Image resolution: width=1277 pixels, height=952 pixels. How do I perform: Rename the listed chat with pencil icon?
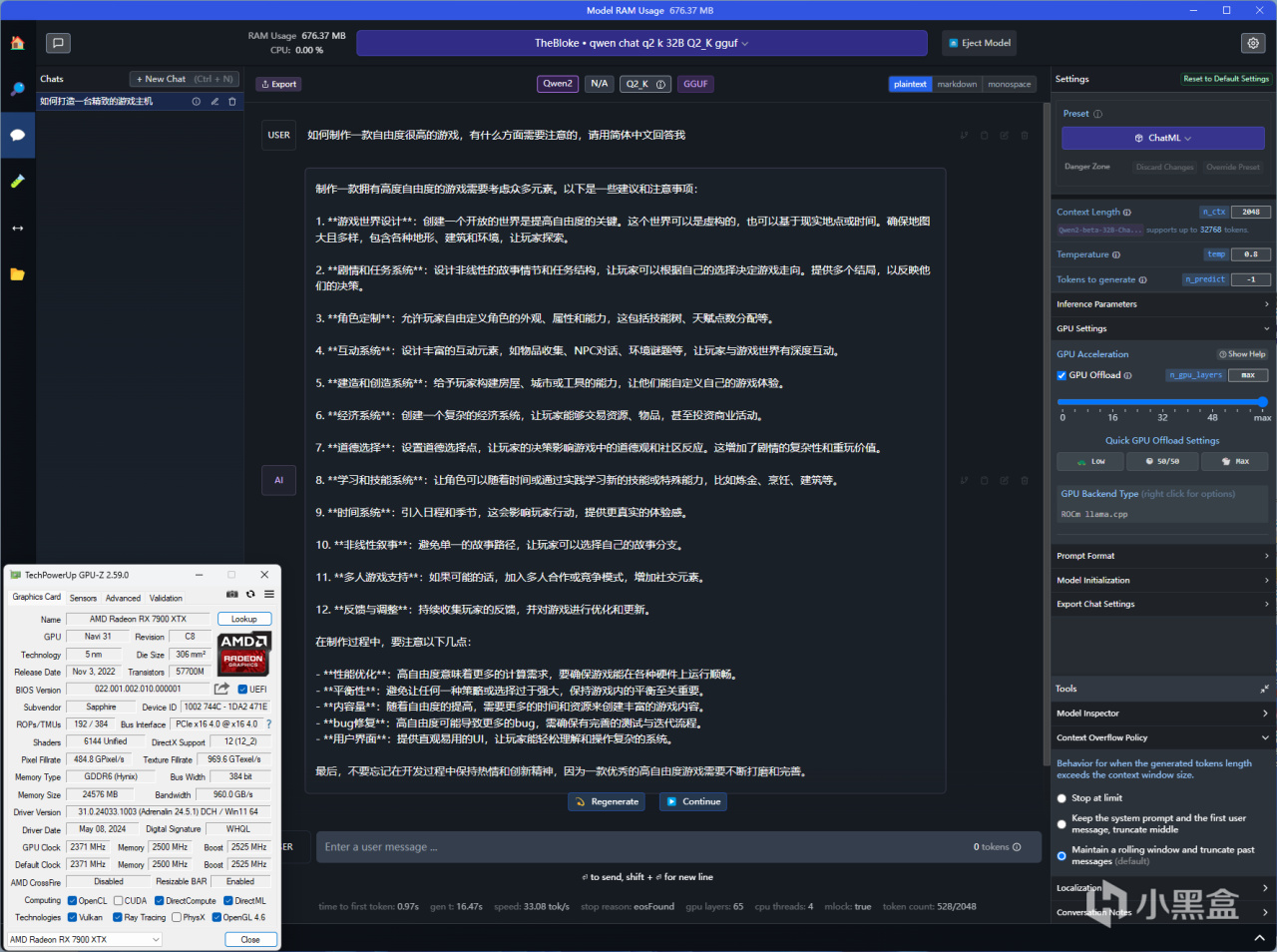[214, 102]
